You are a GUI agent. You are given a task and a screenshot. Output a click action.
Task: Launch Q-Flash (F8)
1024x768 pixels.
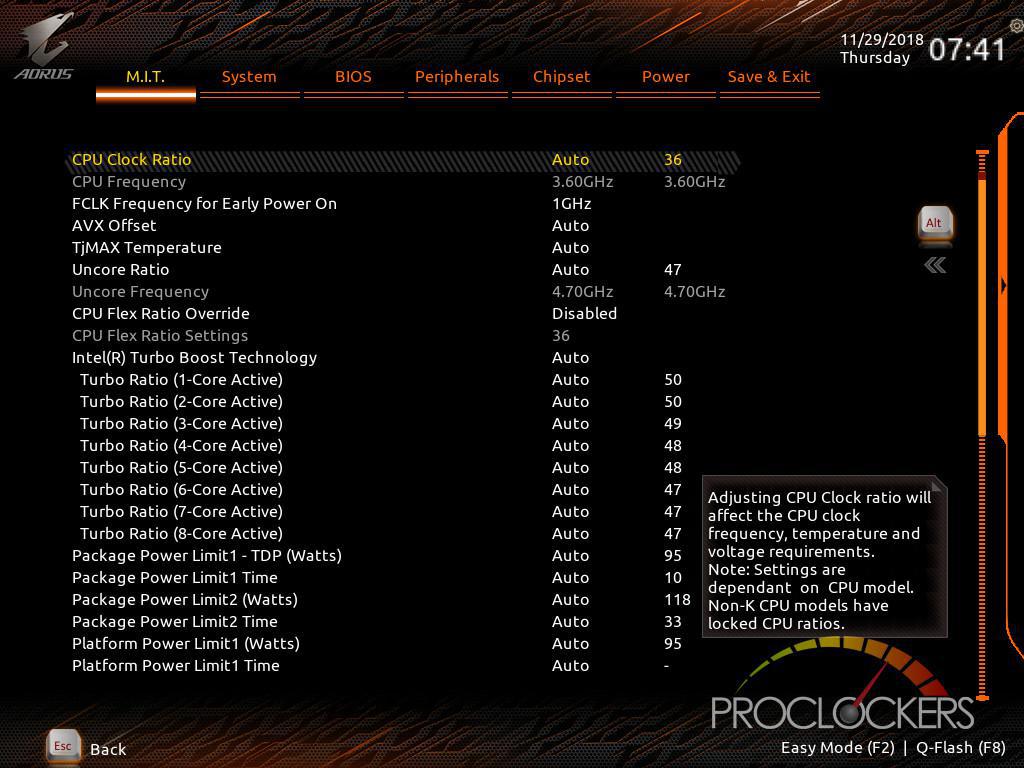point(961,748)
